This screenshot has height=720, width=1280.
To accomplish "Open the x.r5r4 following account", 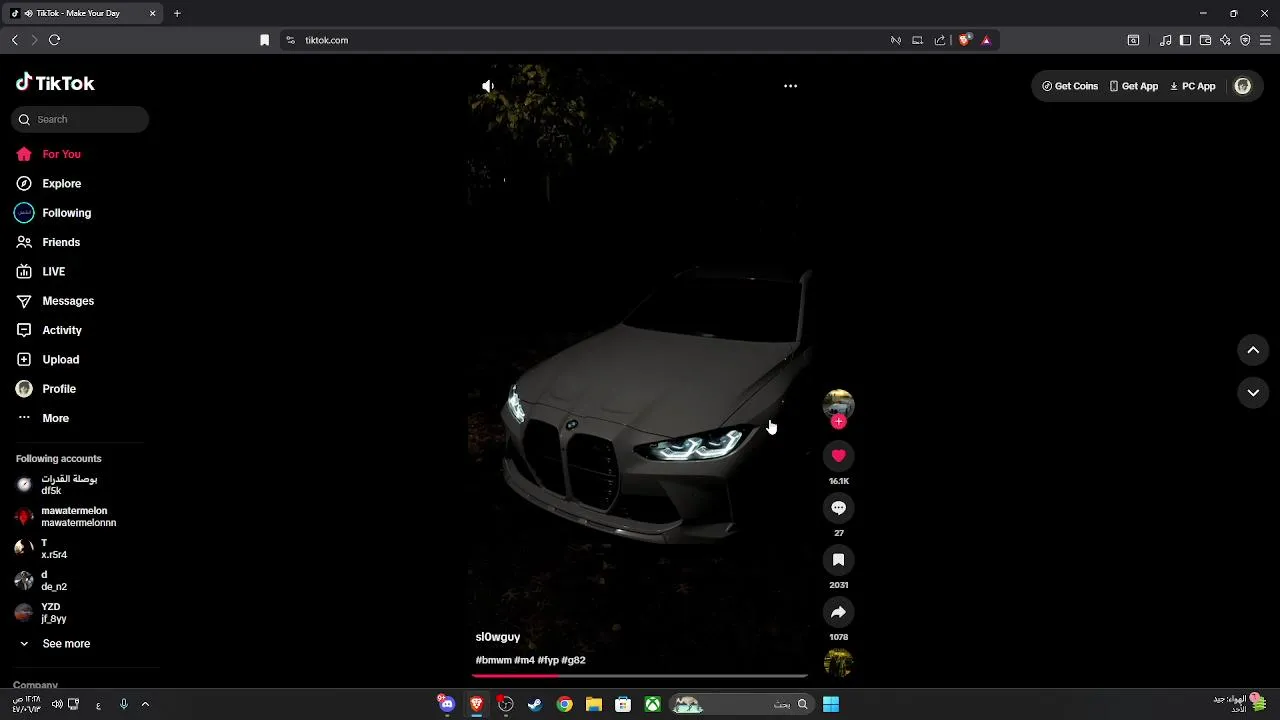I will [42, 549].
